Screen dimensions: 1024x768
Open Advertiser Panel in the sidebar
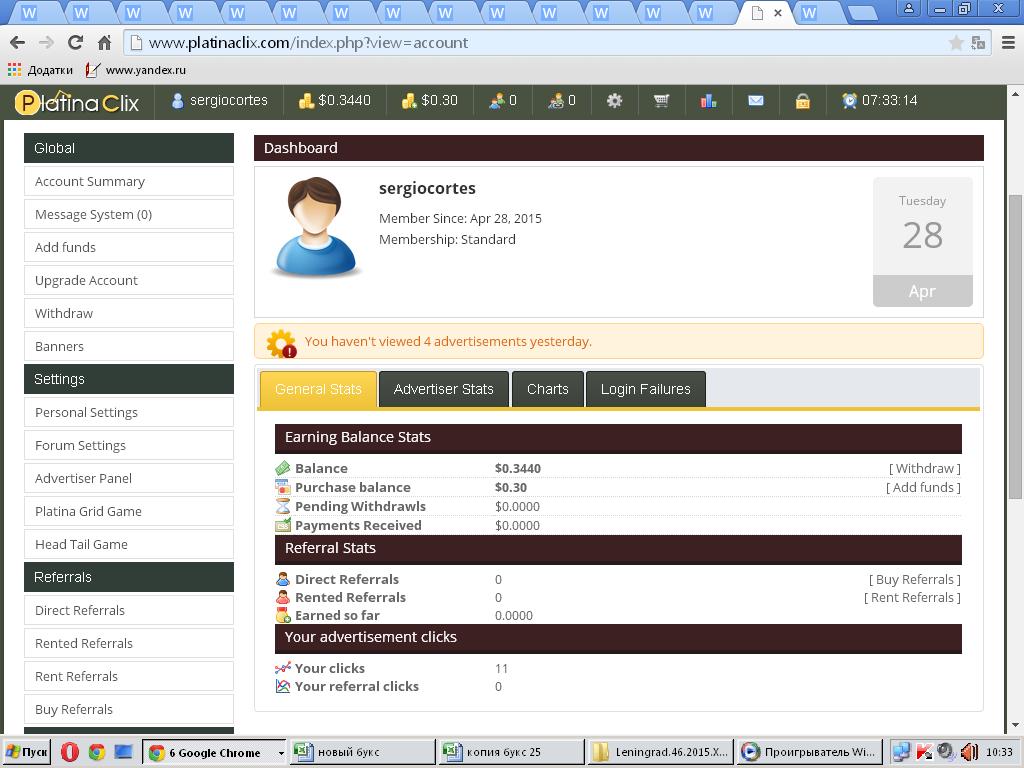(129, 479)
